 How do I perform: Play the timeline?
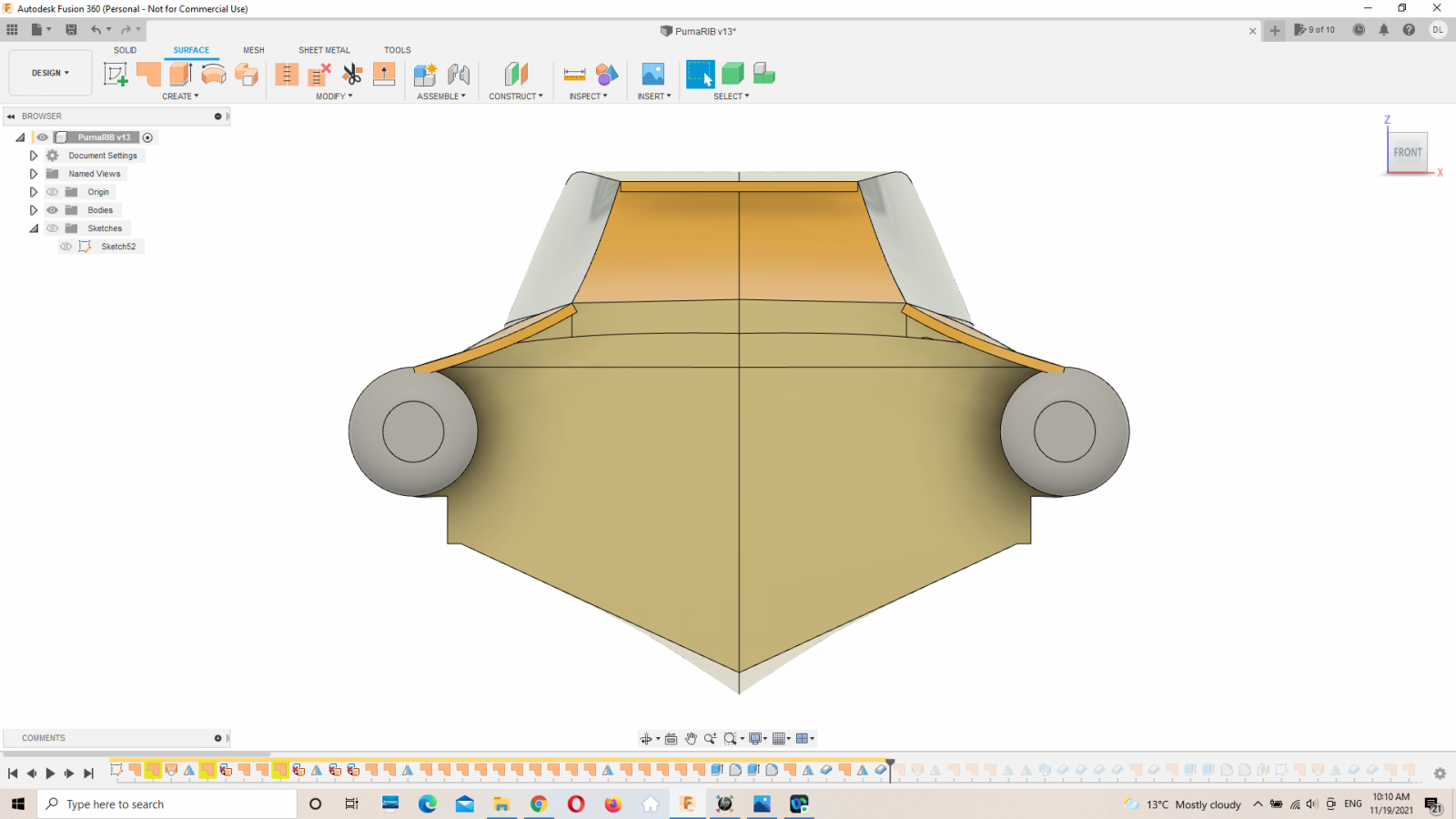pyautogui.click(x=50, y=773)
